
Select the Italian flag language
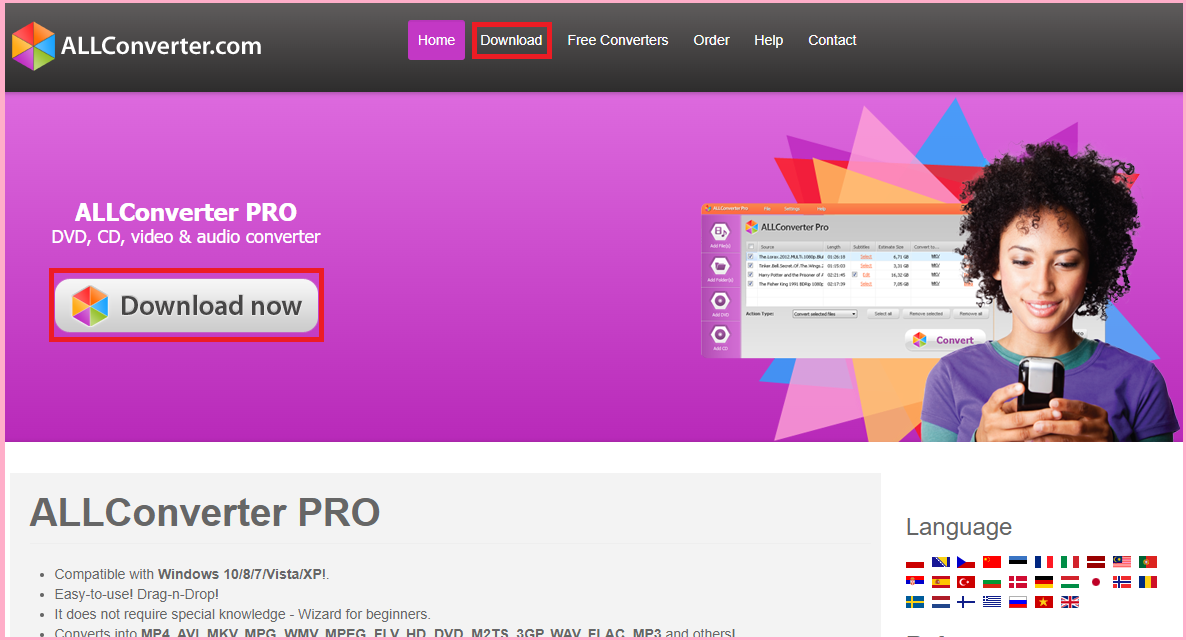pos(1070,562)
